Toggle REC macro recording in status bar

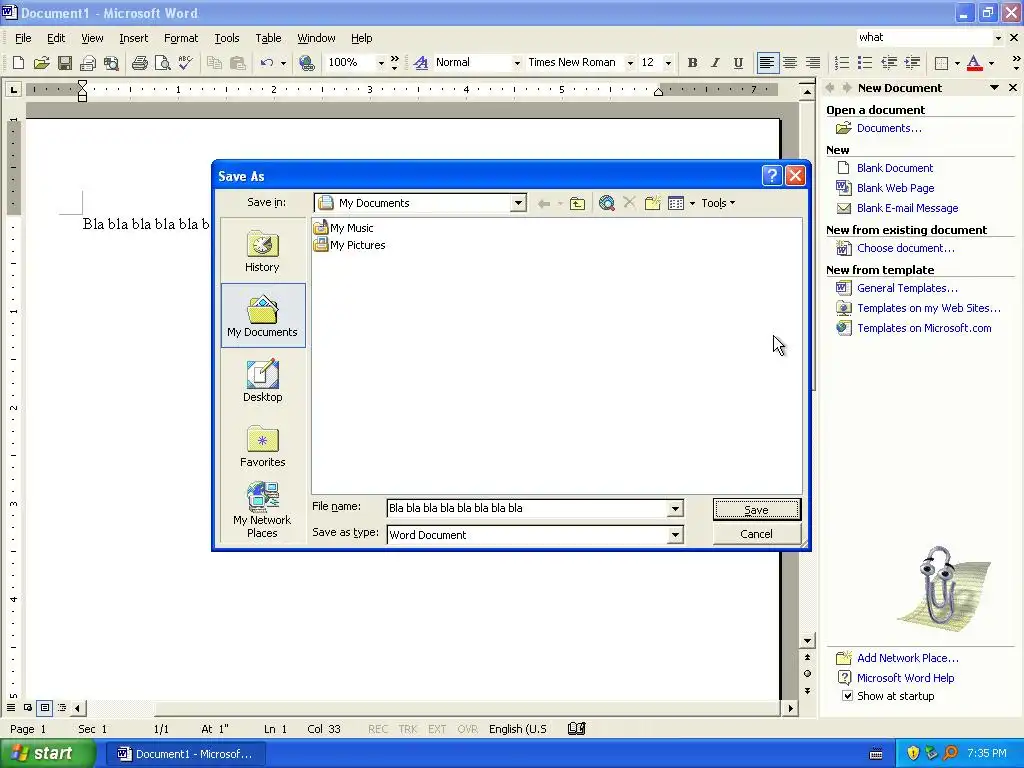[x=377, y=729]
